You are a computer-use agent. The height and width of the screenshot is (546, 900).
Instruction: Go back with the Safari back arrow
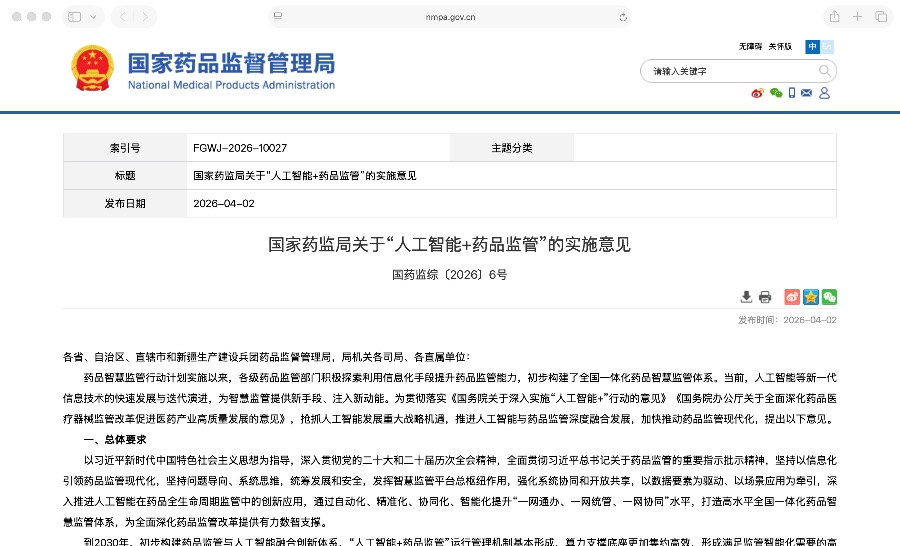pyautogui.click(x=122, y=17)
